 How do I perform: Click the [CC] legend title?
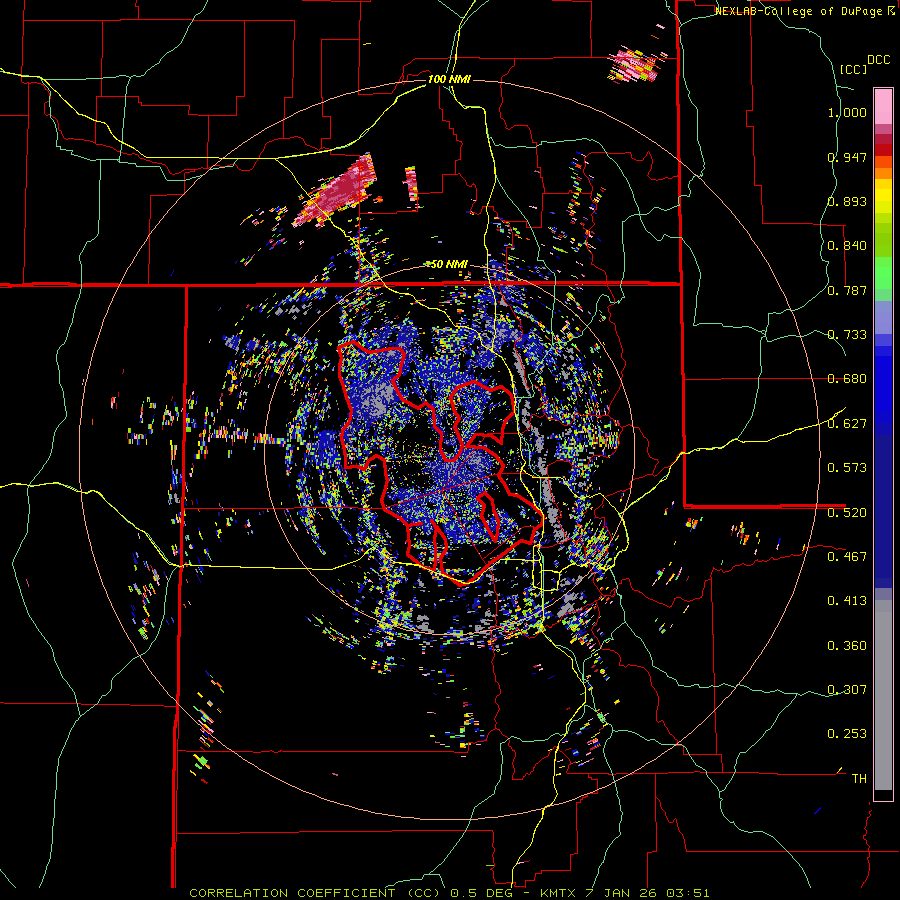854,69
